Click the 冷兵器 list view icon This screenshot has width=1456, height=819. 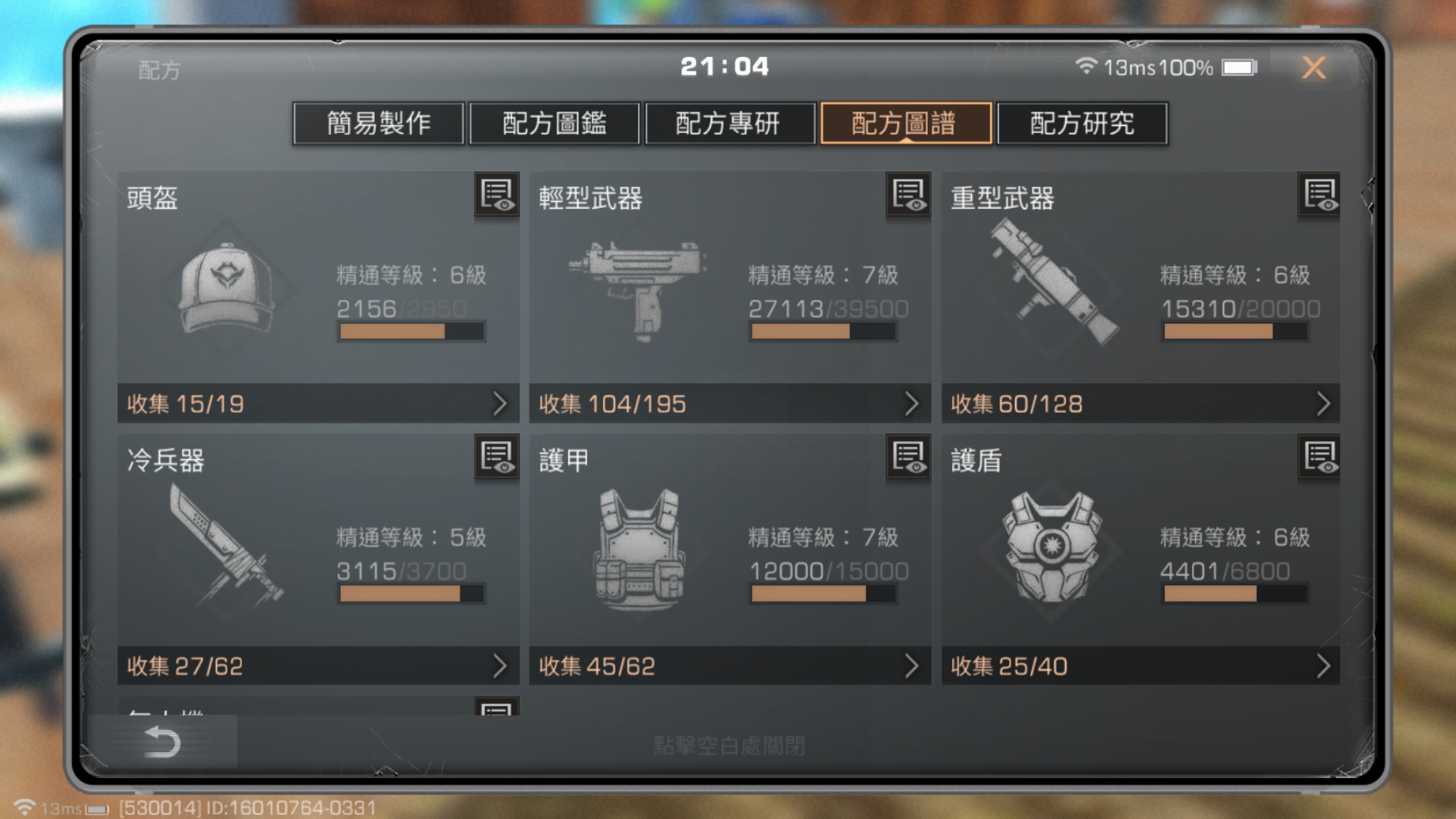(497, 457)
